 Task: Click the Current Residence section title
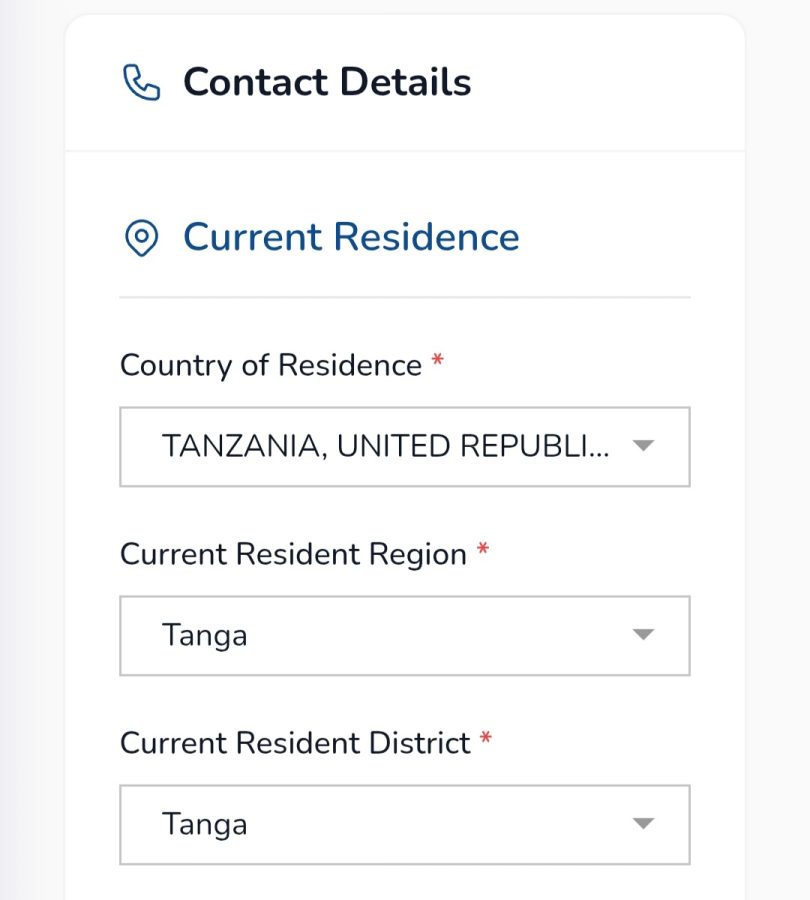click(351, 238)
